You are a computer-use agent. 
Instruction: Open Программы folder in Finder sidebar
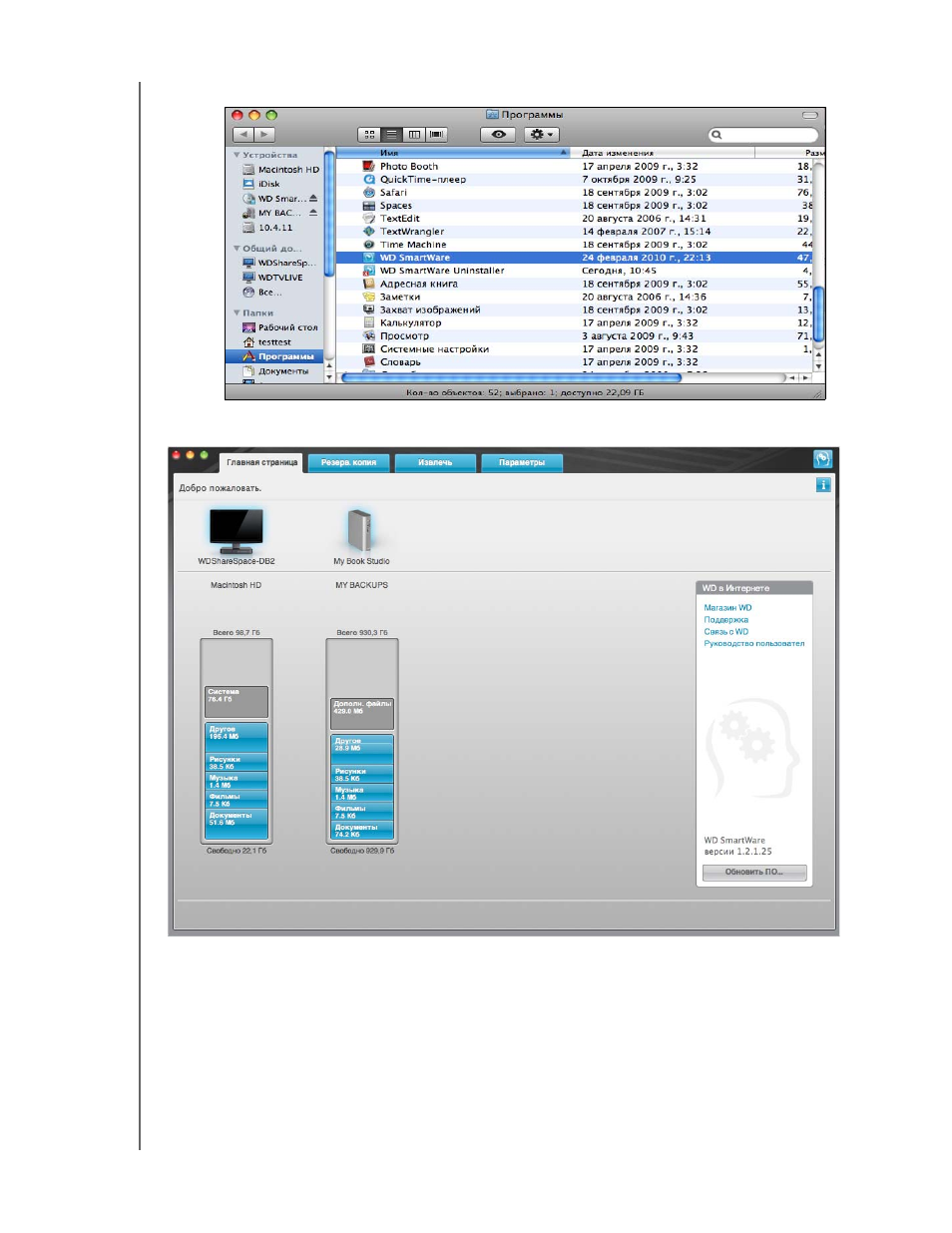[x=278, y=356]
